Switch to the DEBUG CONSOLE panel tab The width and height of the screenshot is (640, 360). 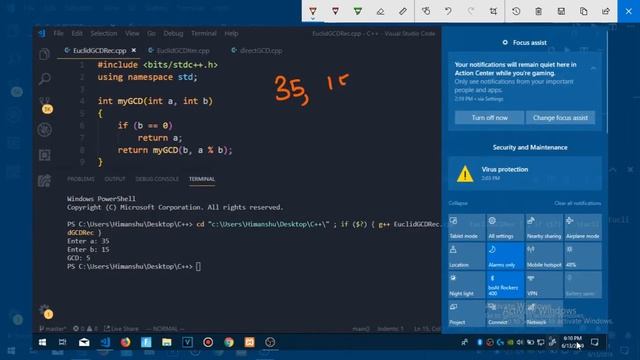pos(157,179)
